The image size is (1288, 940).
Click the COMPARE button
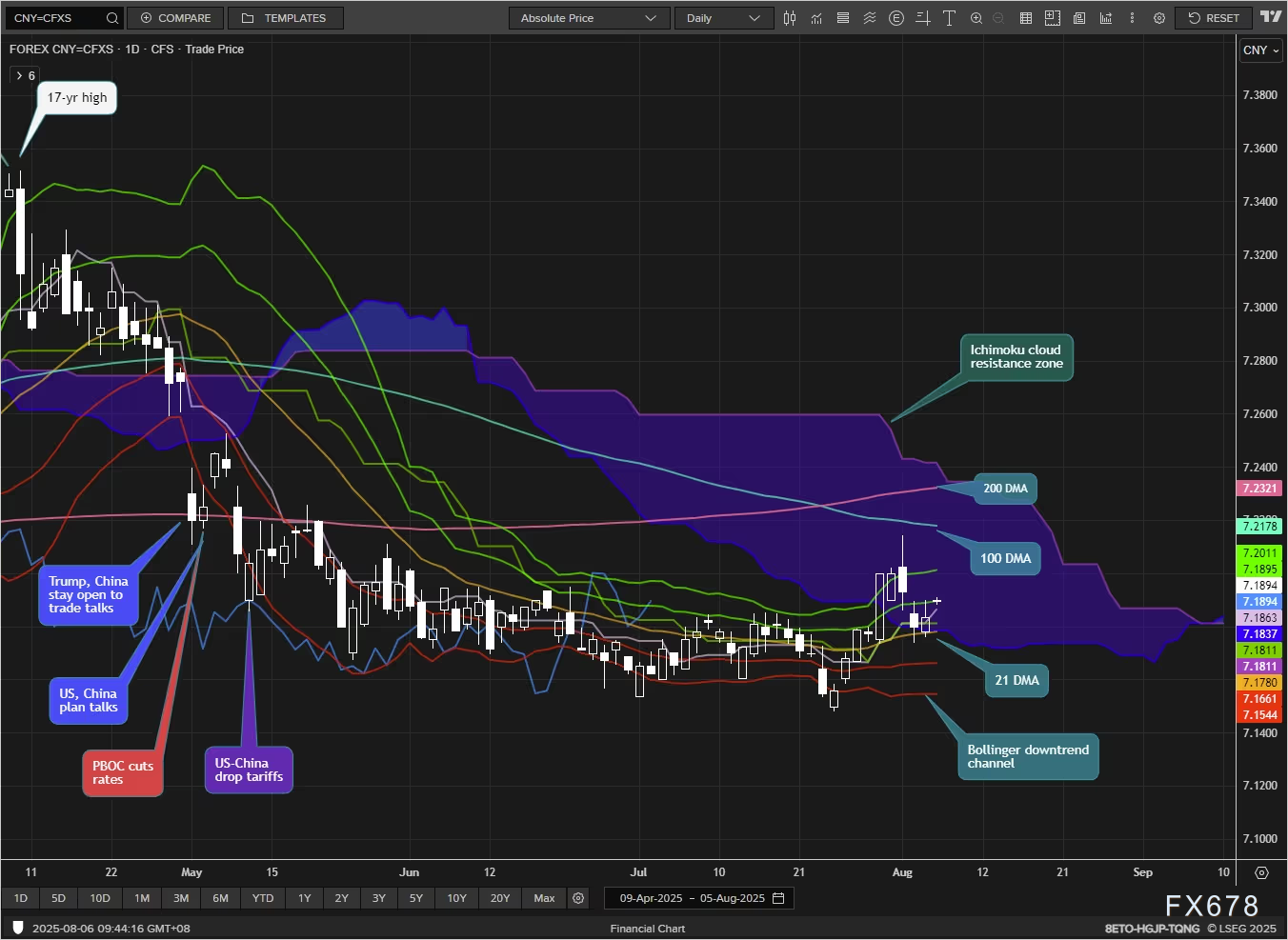click(x=175, y=18)
